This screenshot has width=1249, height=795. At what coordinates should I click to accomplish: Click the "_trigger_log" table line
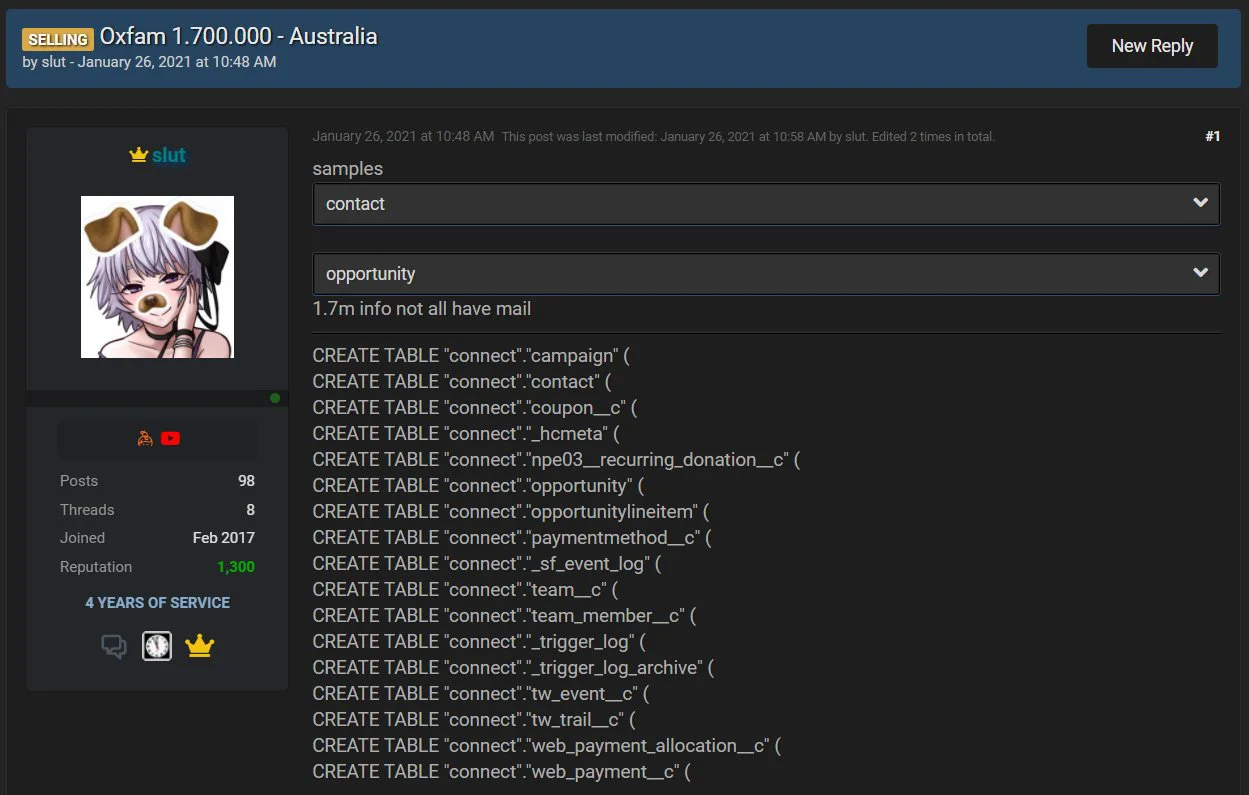coord(479,641)
